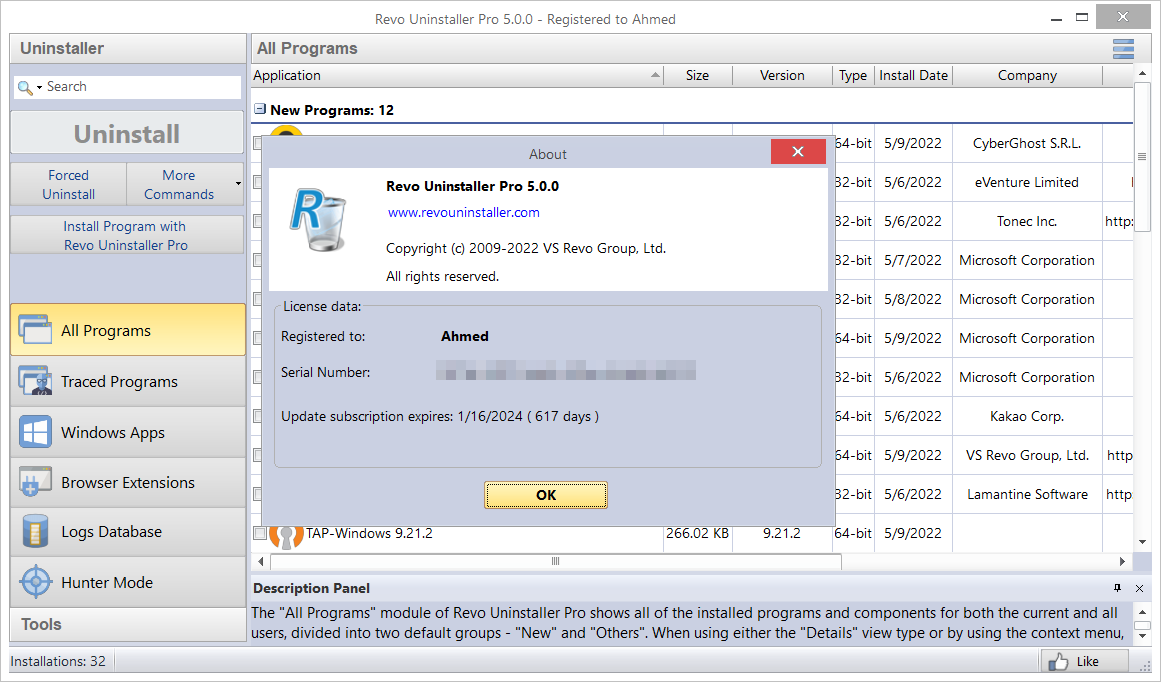Screen dimensions: 1161x682
Task: Click the horizontal scrollbar thumb
Action: coord(555,561)
